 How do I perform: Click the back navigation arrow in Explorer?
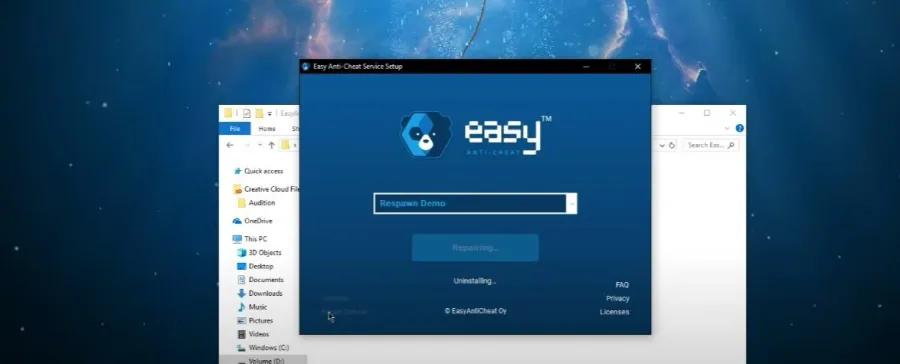point(230,145)
